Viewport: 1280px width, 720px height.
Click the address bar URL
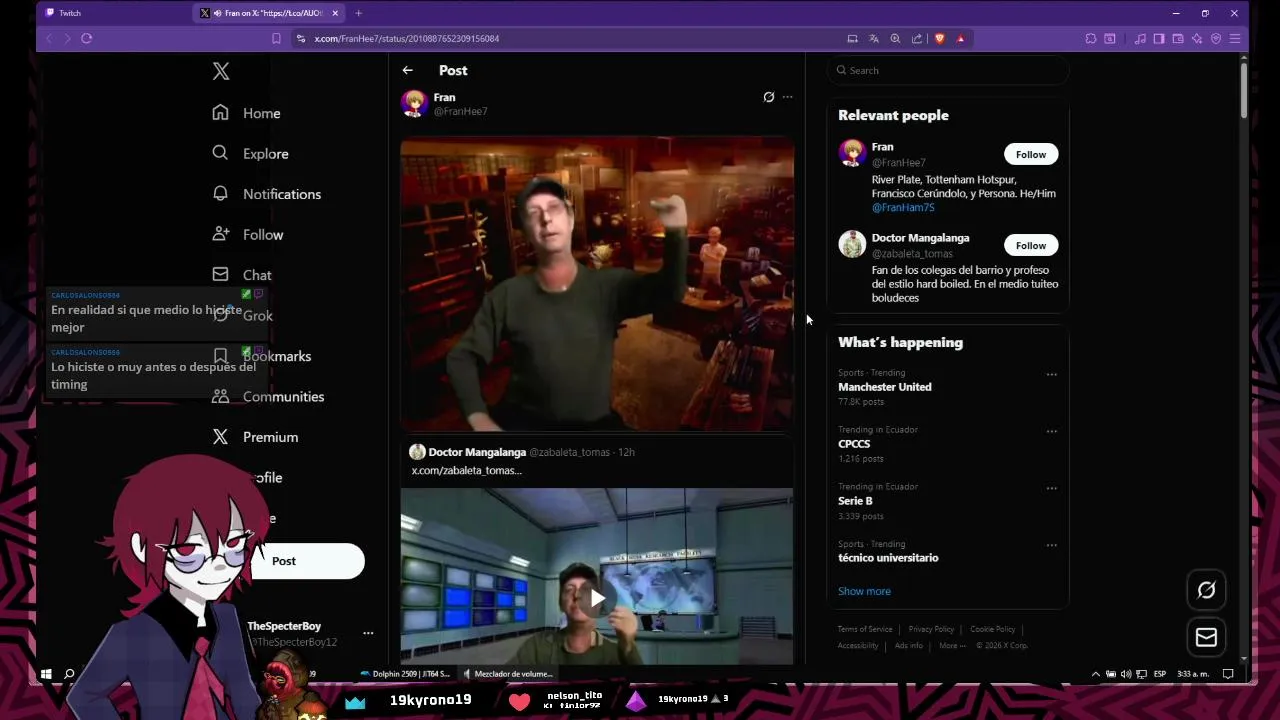point(407,38)
